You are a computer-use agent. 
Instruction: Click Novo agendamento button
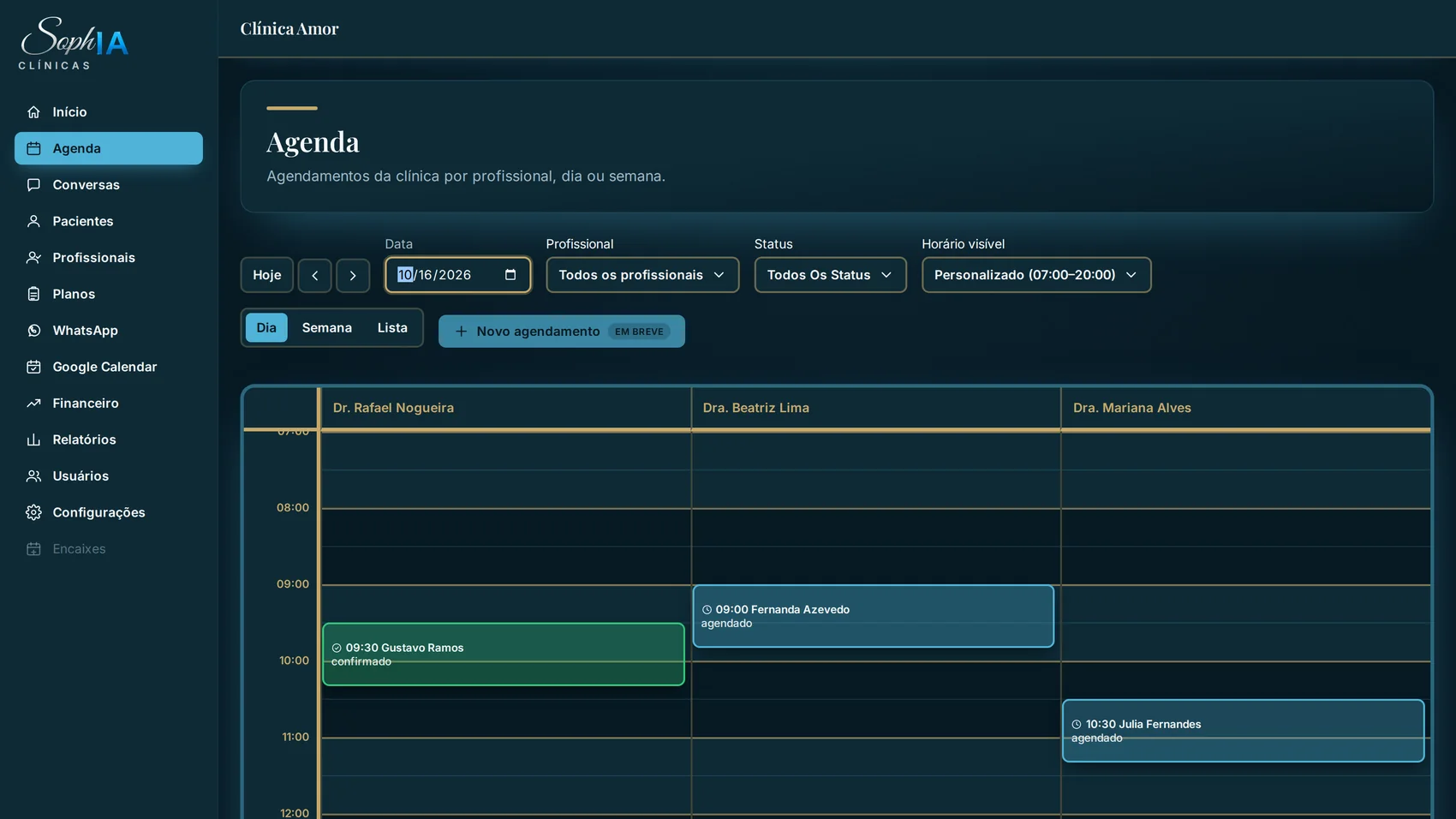[x=562, y=332]
